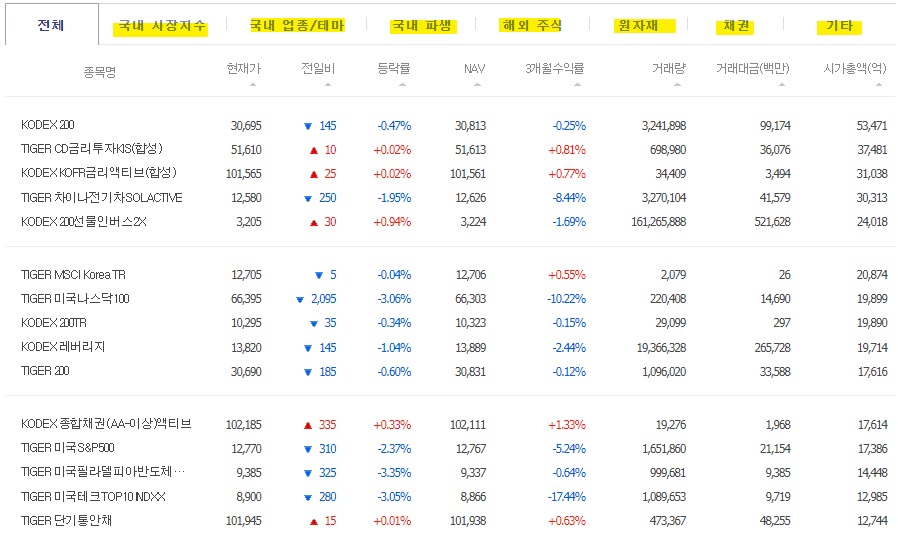Sort by 전일비 column arrow
This screenshot has width=898, height=542.
[328, 84]
